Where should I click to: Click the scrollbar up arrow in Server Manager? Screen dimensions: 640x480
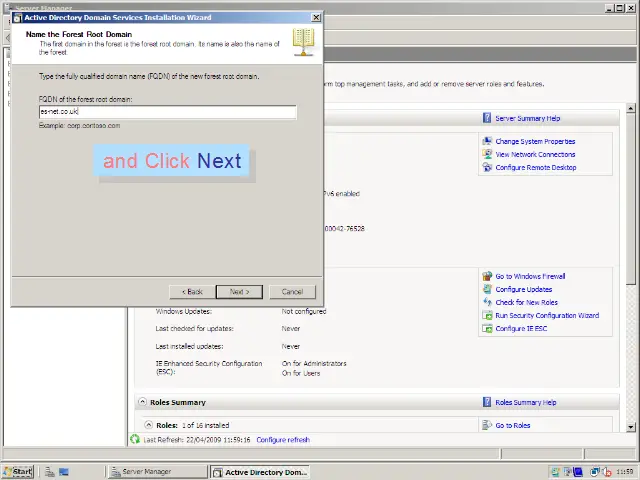[x=631, y=108]
